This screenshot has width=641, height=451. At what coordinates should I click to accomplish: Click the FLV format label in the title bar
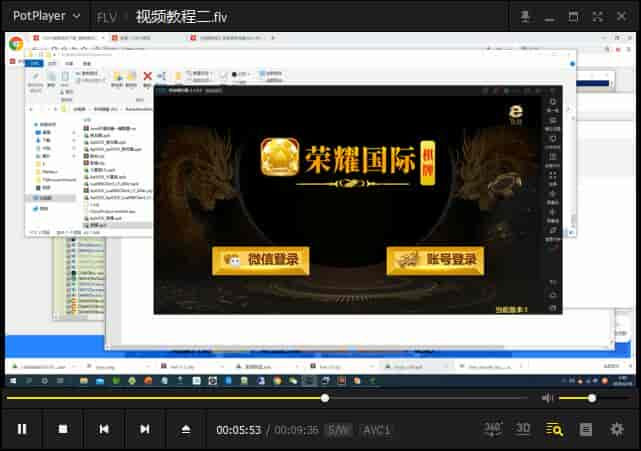(107, 17)
